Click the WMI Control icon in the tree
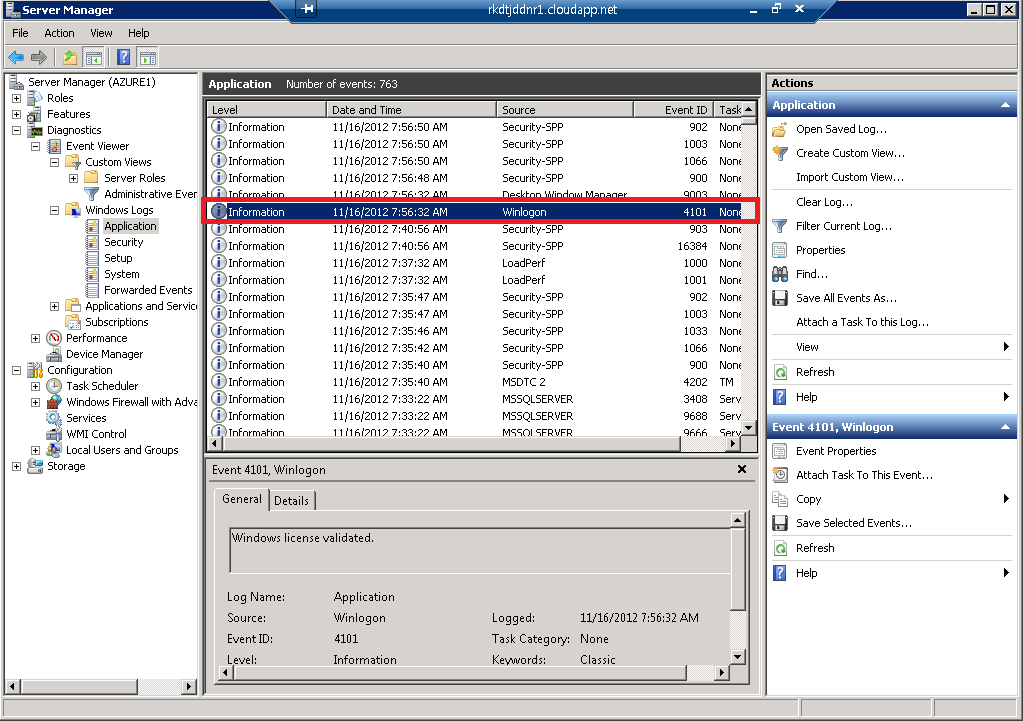Viewport: 1023px width, 721px height. (x=55, y=434)
